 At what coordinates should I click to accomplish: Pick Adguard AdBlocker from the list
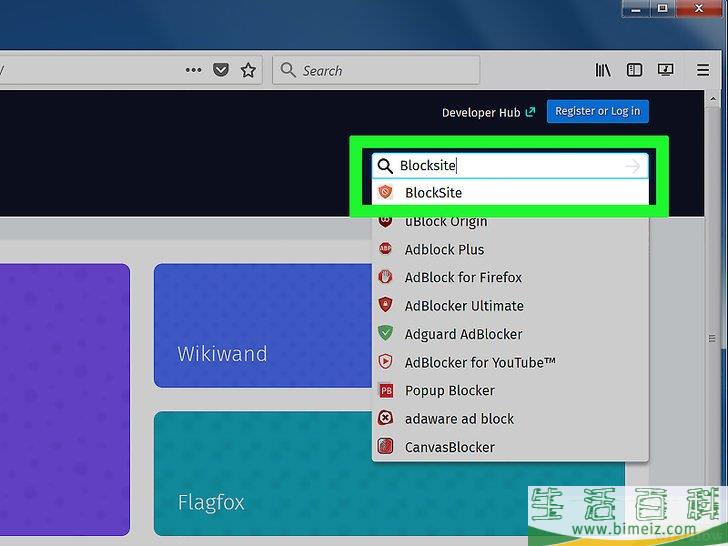tap(510, 334)
